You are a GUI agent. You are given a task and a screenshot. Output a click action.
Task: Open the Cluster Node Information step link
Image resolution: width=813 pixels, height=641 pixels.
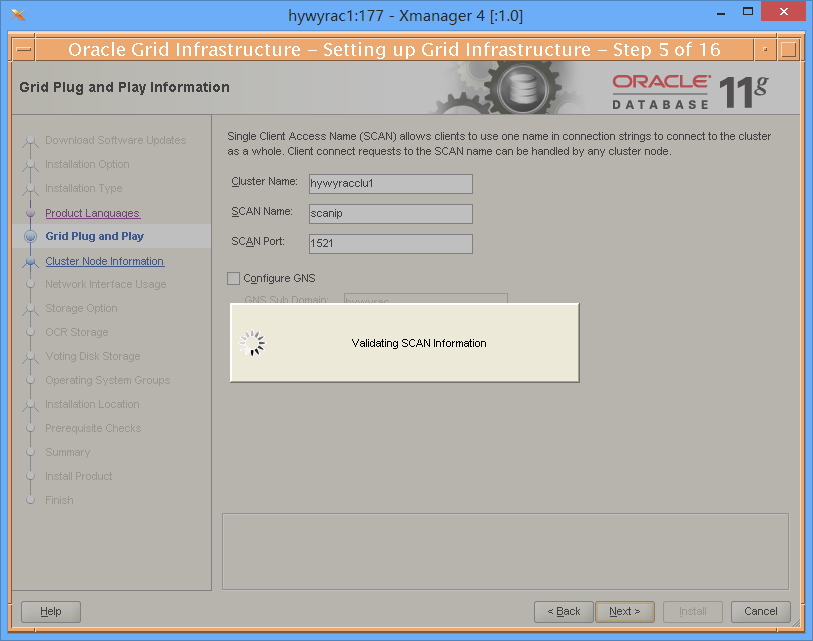coord(105,261)
